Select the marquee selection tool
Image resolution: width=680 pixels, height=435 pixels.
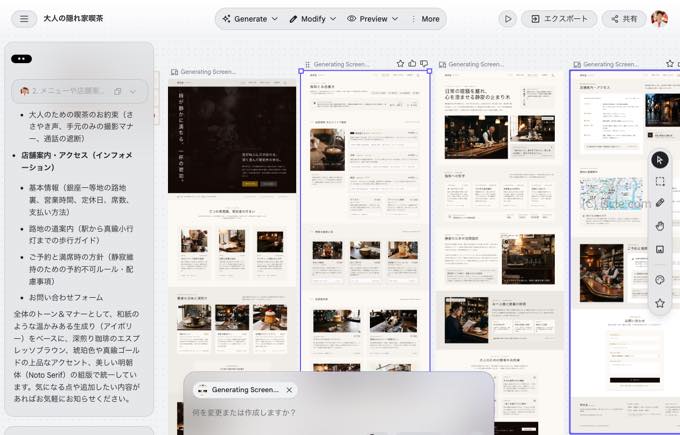660,181
